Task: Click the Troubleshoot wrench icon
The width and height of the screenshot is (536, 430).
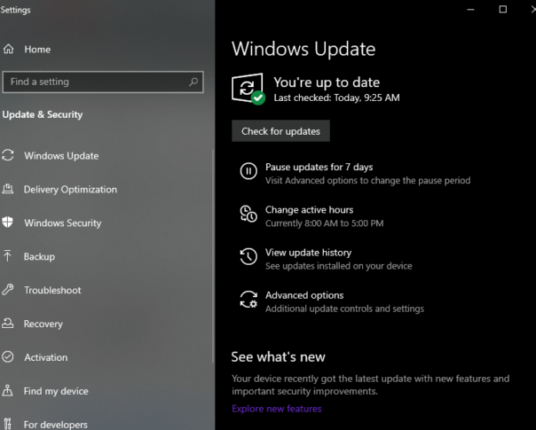Action: [x=8, y=290]
